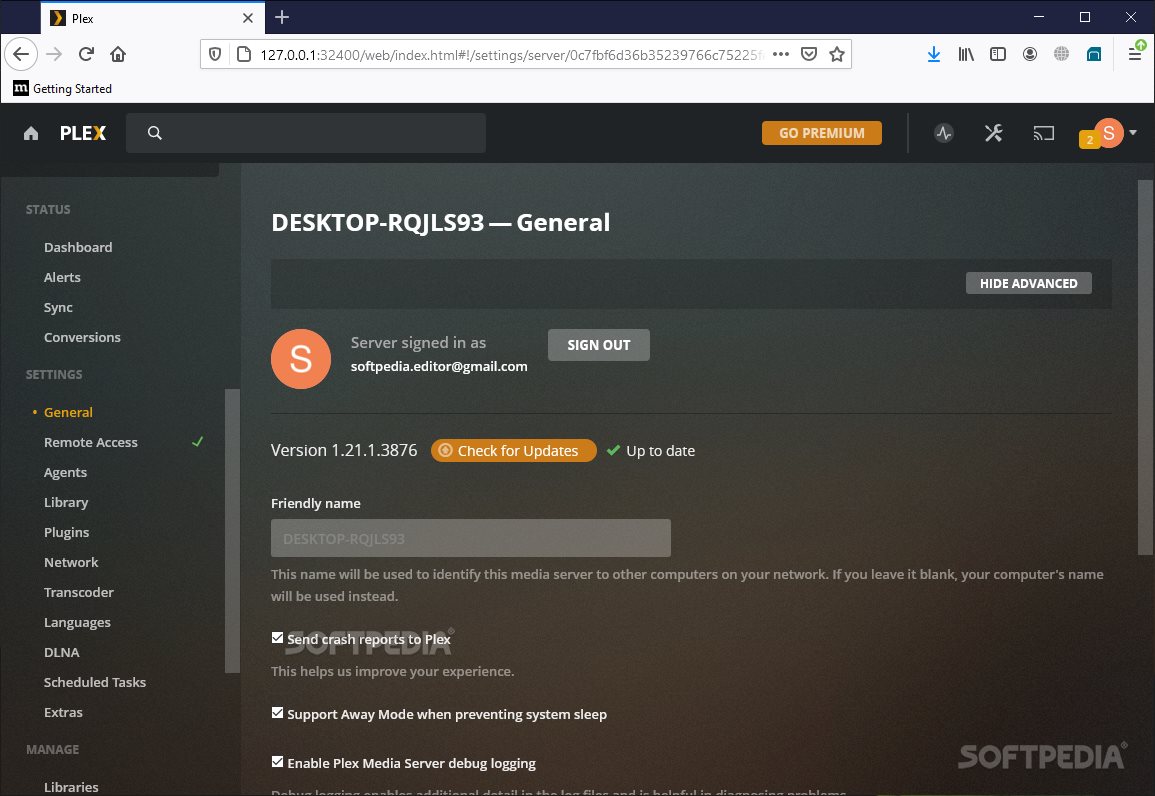The image size is (1155, 796).
Task: Go back with browser back arrow
Action: pos(21,54)
